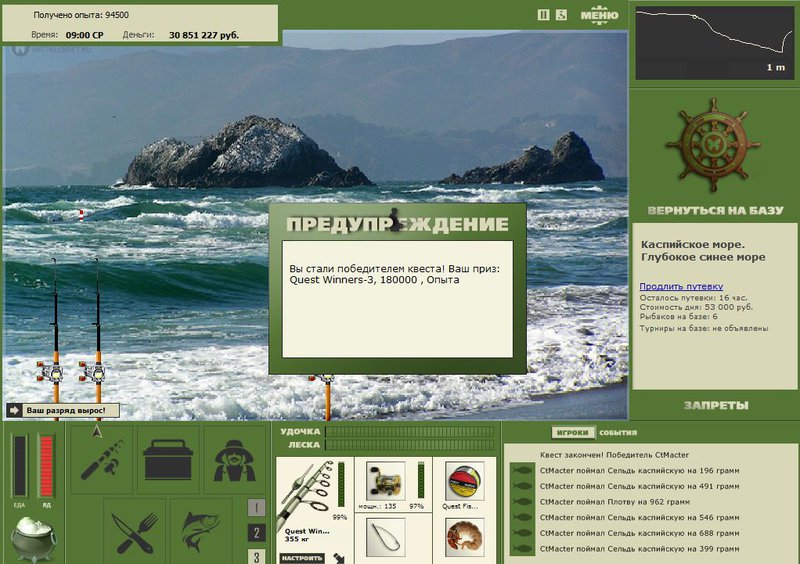Click the groundbait cauldron pot
800x564 pixels.
click(34, 538)
